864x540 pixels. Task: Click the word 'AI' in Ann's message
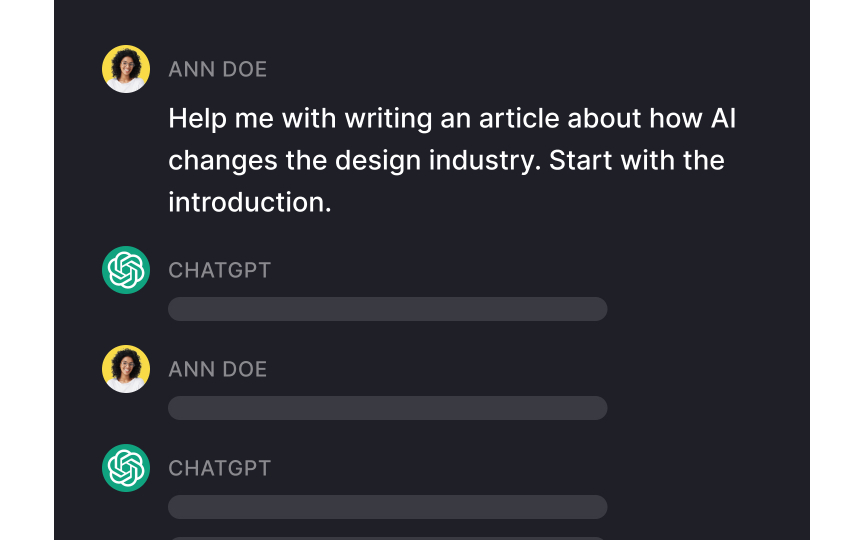[723, 118]
